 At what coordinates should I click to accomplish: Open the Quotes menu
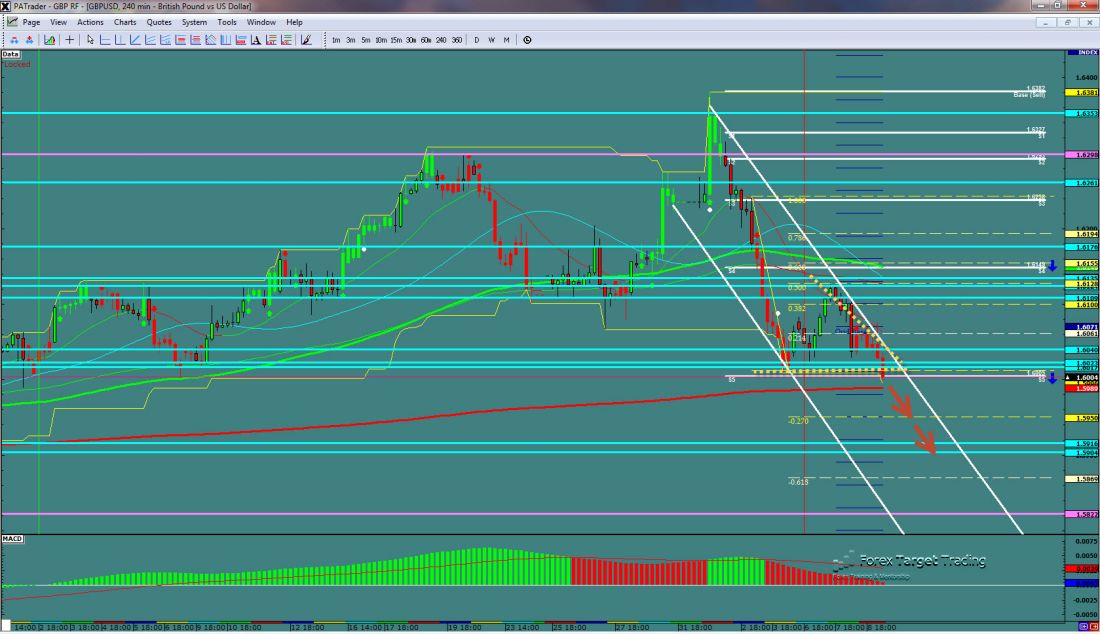tap(158, 21)
